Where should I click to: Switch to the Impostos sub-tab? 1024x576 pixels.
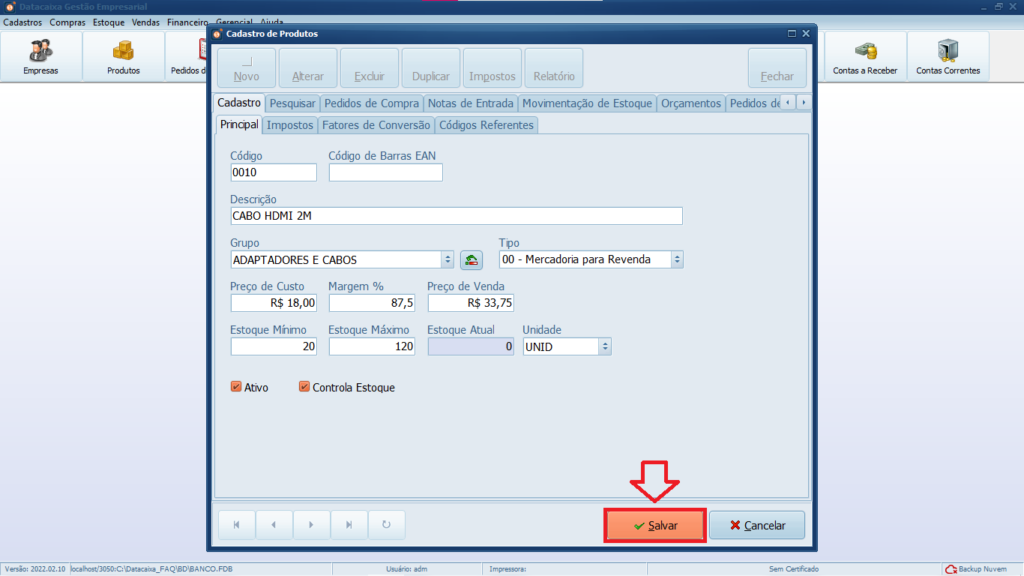(x=290, y=125)
